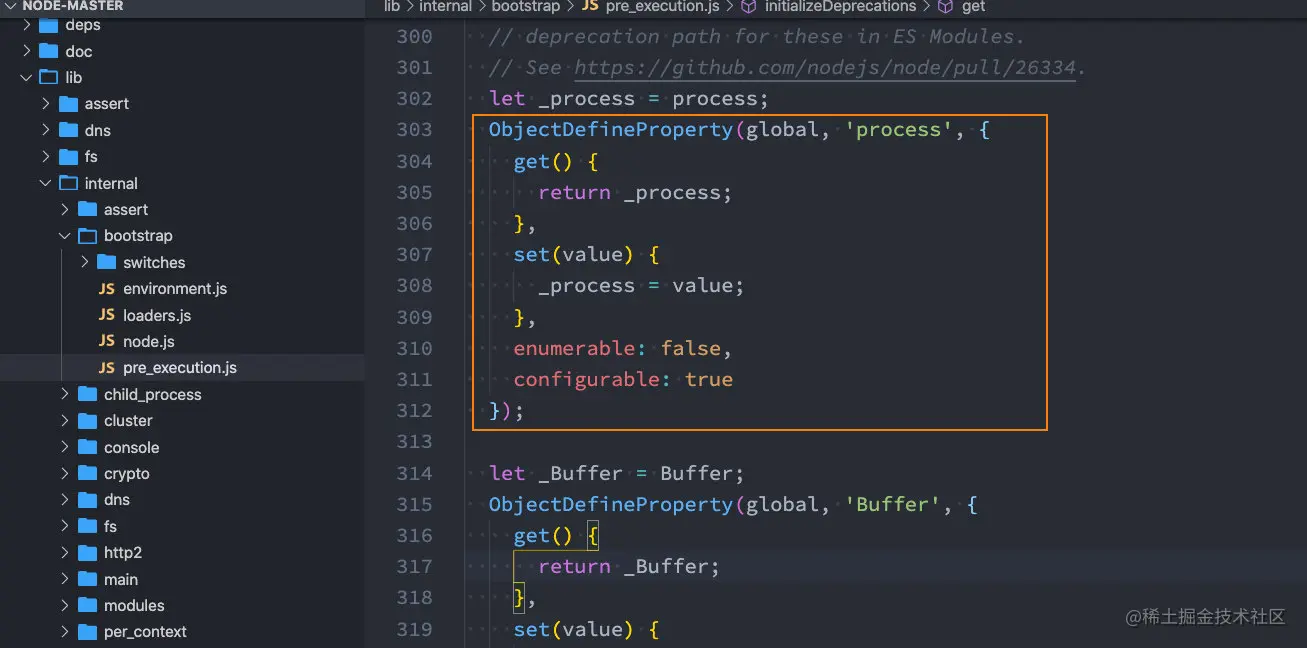1307x648 pixels.
Task: Click the JS icon of node.js
Action: pos(107,341)
